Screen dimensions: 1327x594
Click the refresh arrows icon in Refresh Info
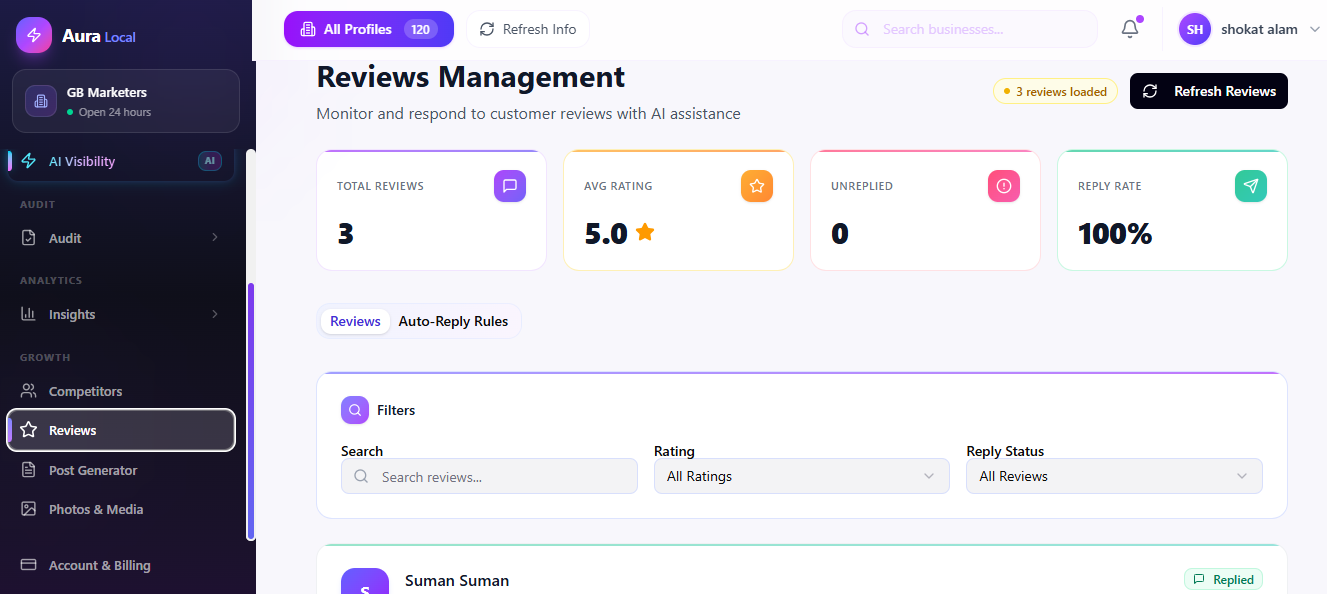(x=487, y=29)
